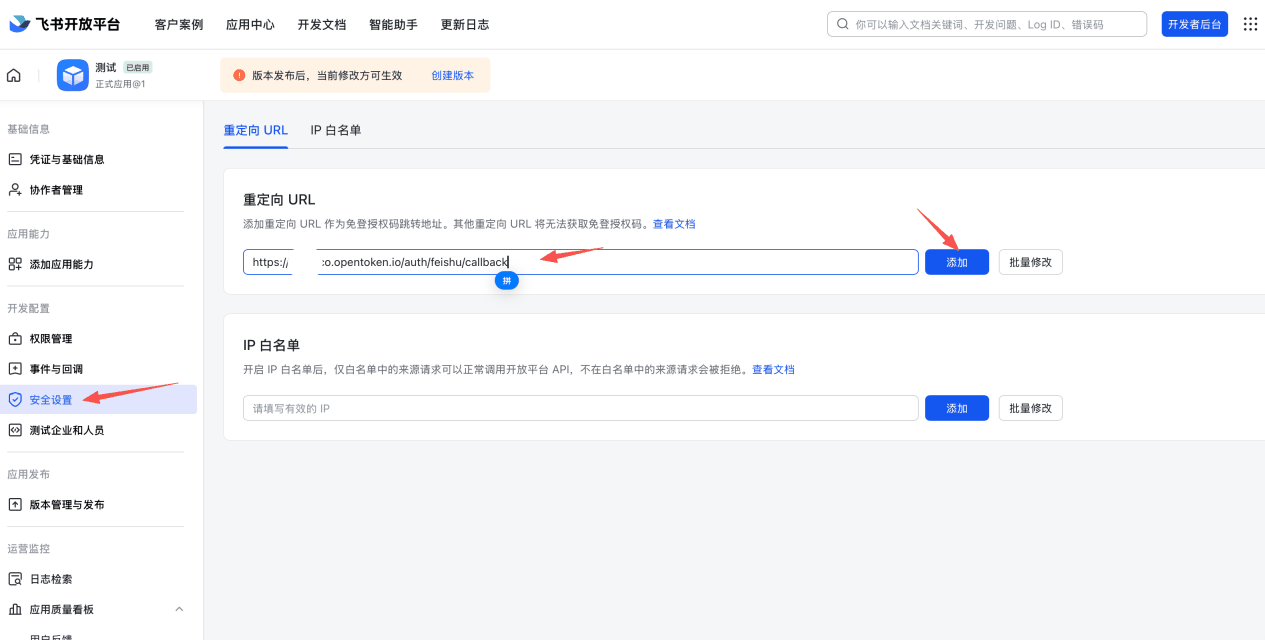1265x640 pixels.
Task: Open 智能助手 in the top navigation
Action: tap(393, 24)
